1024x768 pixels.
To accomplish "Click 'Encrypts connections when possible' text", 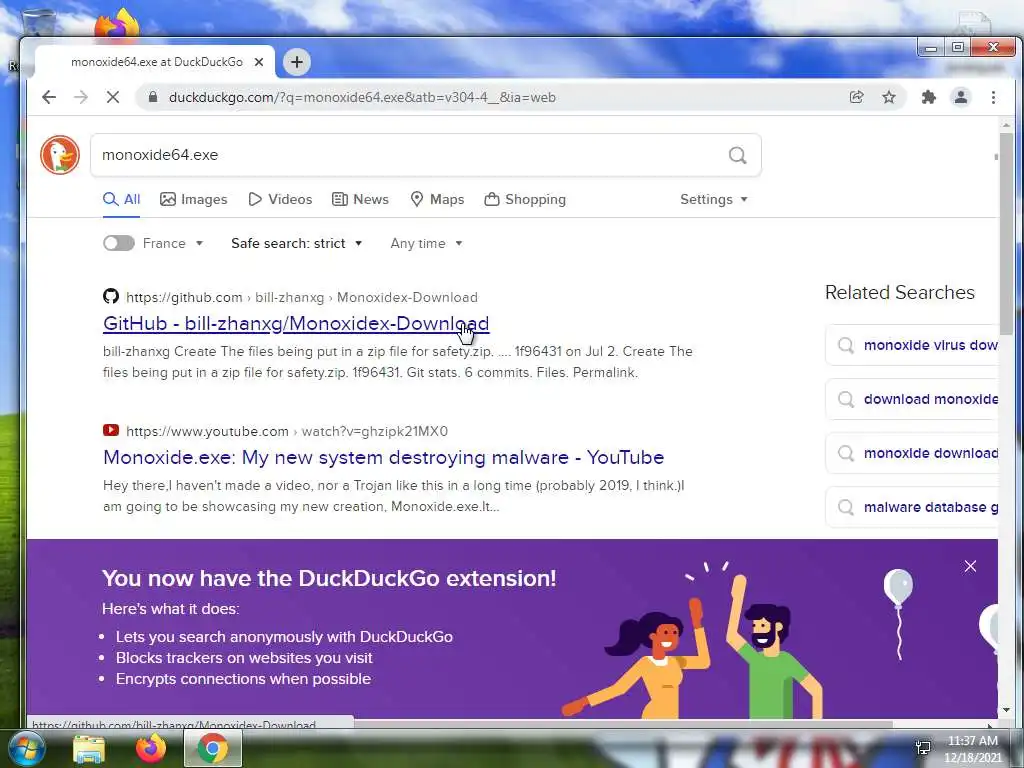I will tap(243, 679).
